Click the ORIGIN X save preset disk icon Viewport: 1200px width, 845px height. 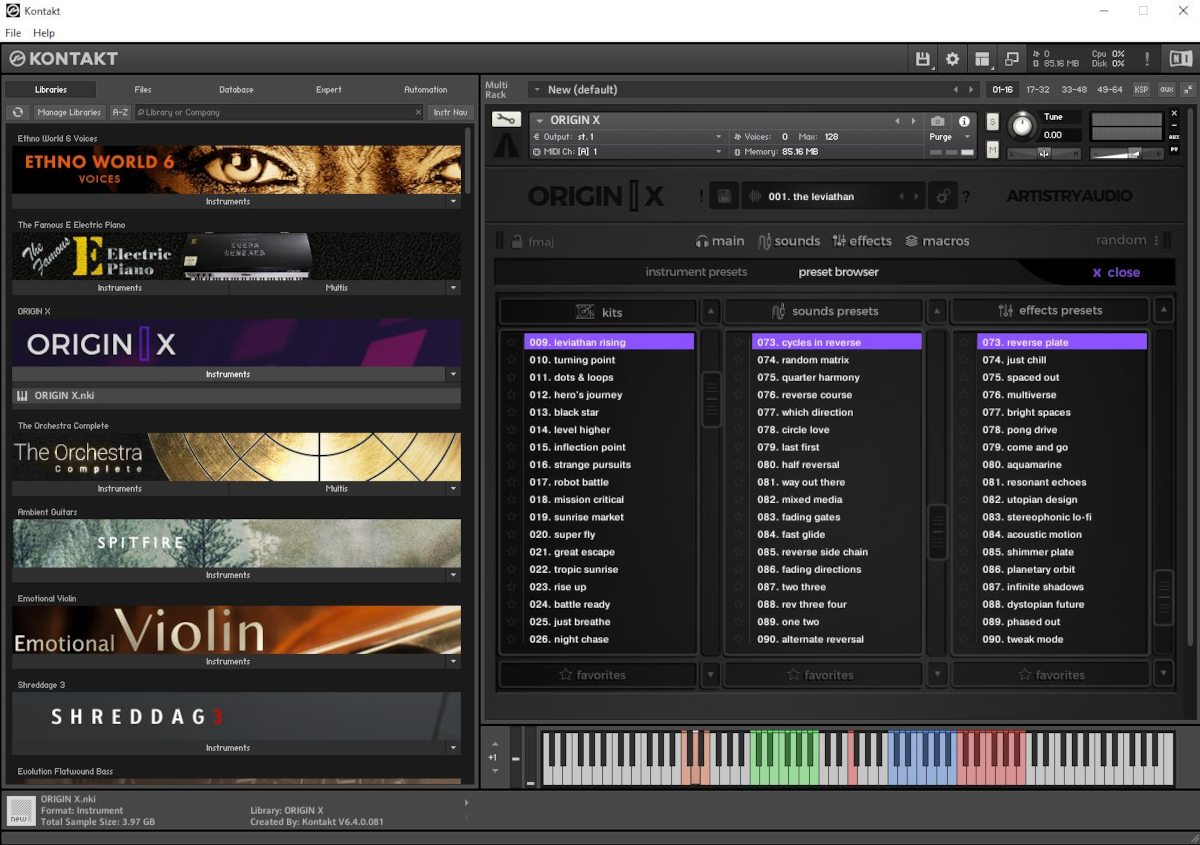pos(725,196)
